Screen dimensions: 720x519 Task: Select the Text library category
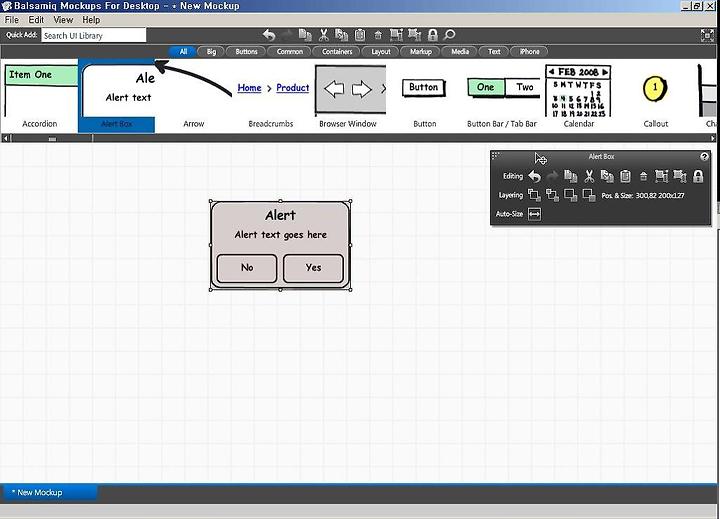[x=494, y=51]
